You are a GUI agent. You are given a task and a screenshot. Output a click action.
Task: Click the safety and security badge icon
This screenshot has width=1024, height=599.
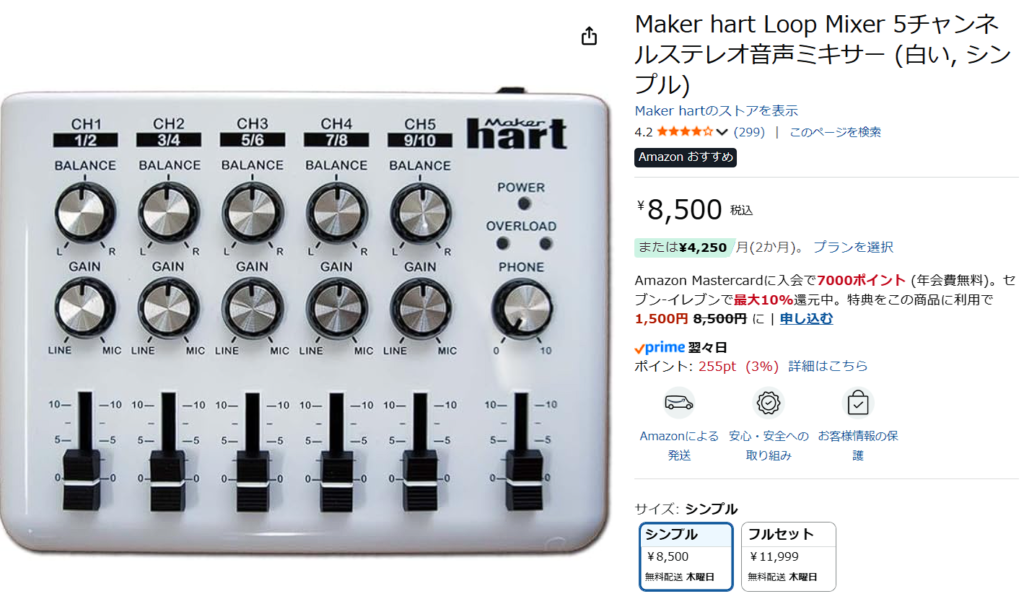coord(768,403)
